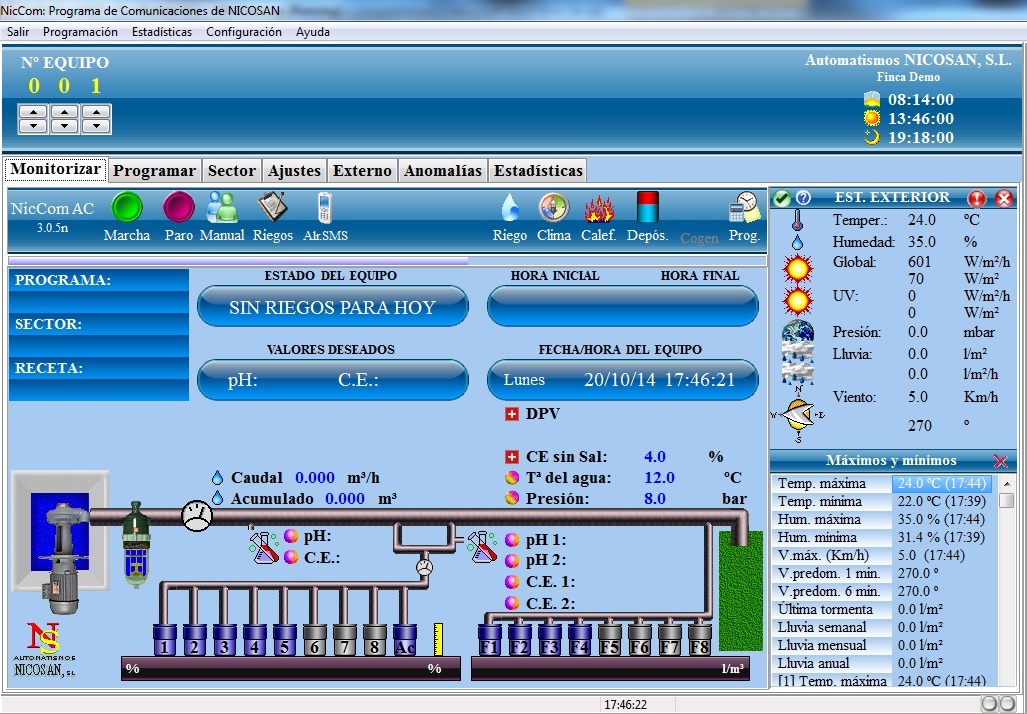Viewport: 1027px width, 714px height.
Task: Open the Riegos clipboard icon
Action: point(272,208)
